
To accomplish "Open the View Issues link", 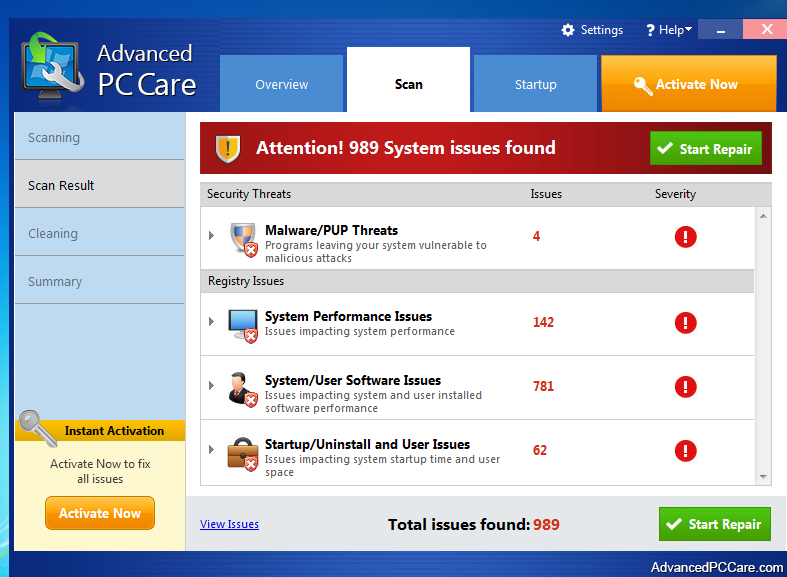I will click(x=229, y=524).
